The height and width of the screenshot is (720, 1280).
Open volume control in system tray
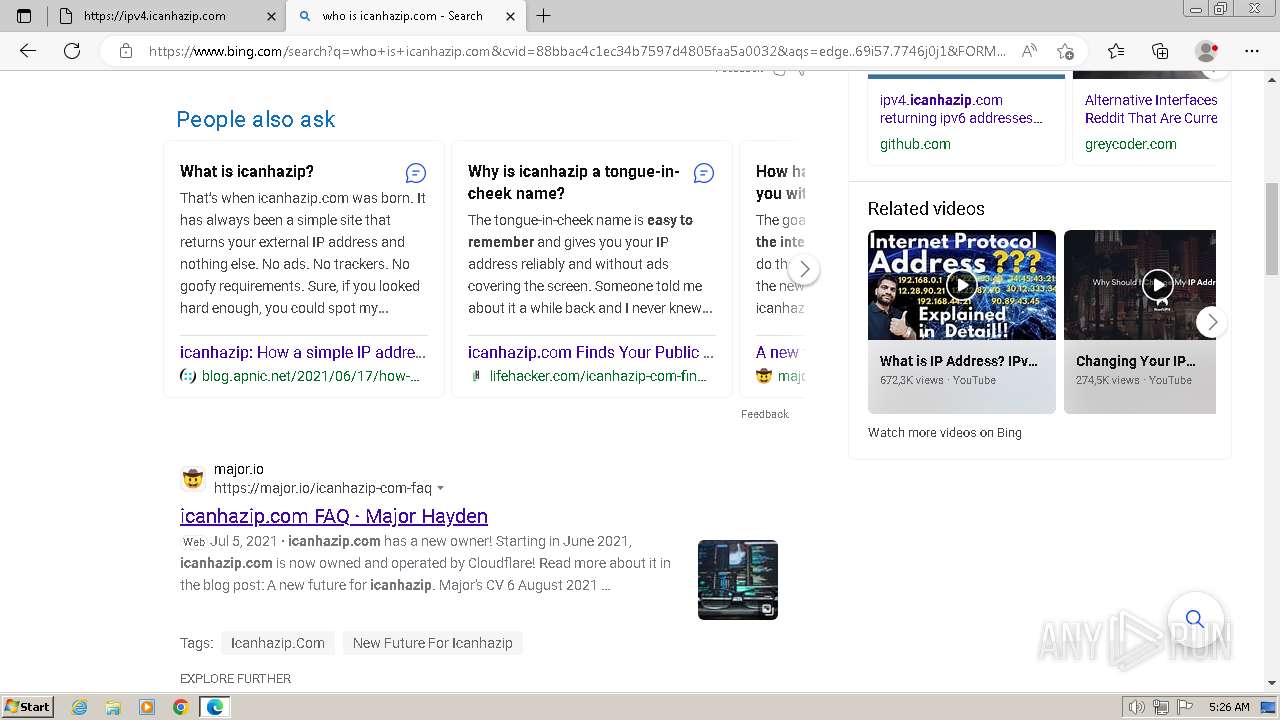[1136, 707]
